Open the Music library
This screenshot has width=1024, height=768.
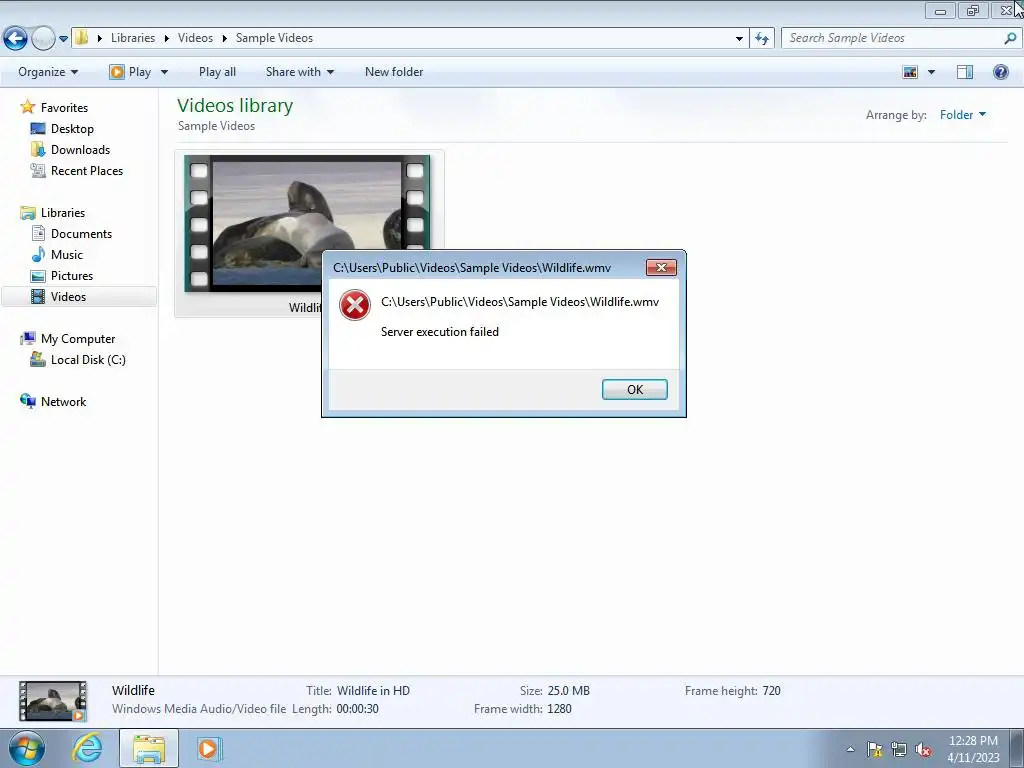click(x=67, y=255)
